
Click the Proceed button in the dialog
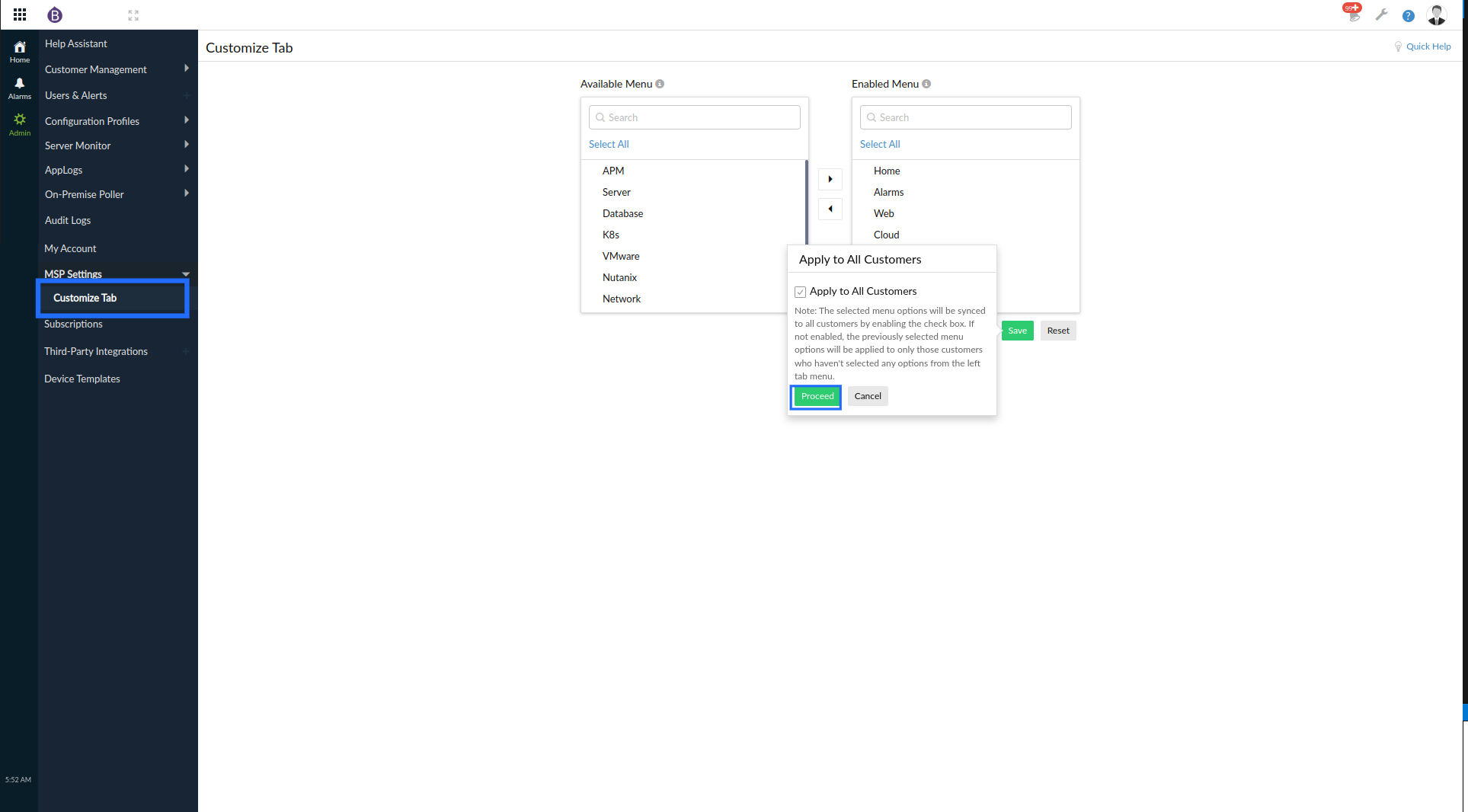(816, 395)
